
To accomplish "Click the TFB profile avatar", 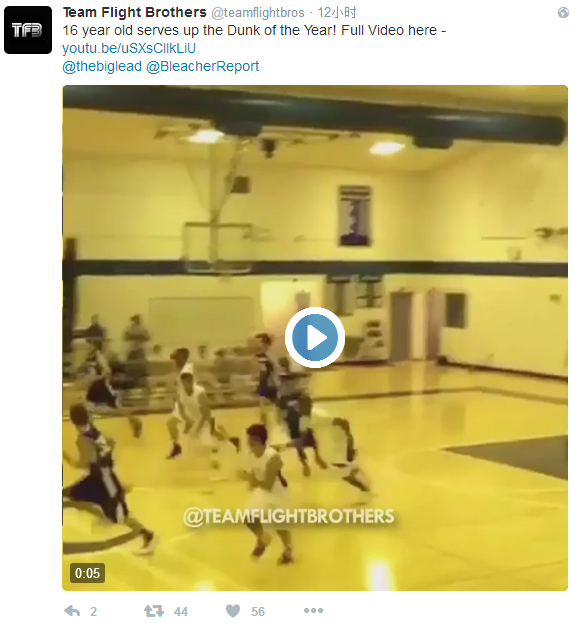I will pyautogui.click(x=28, y=30).
